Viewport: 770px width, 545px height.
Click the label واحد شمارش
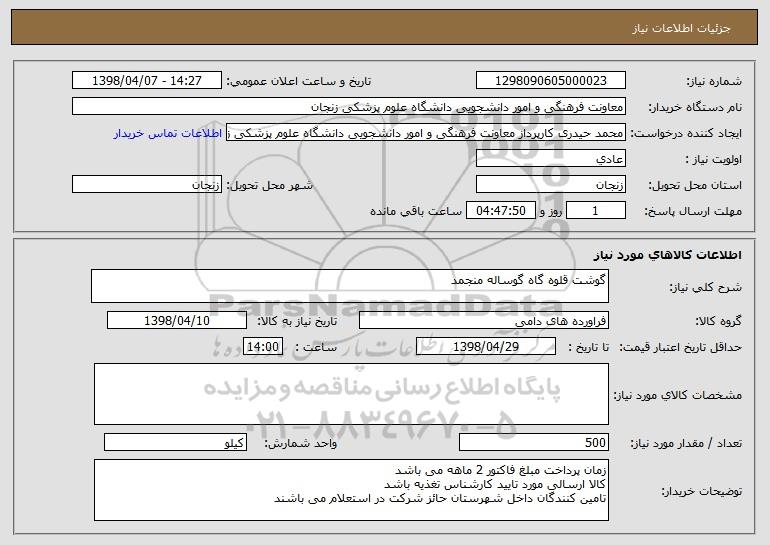[301, 443]
